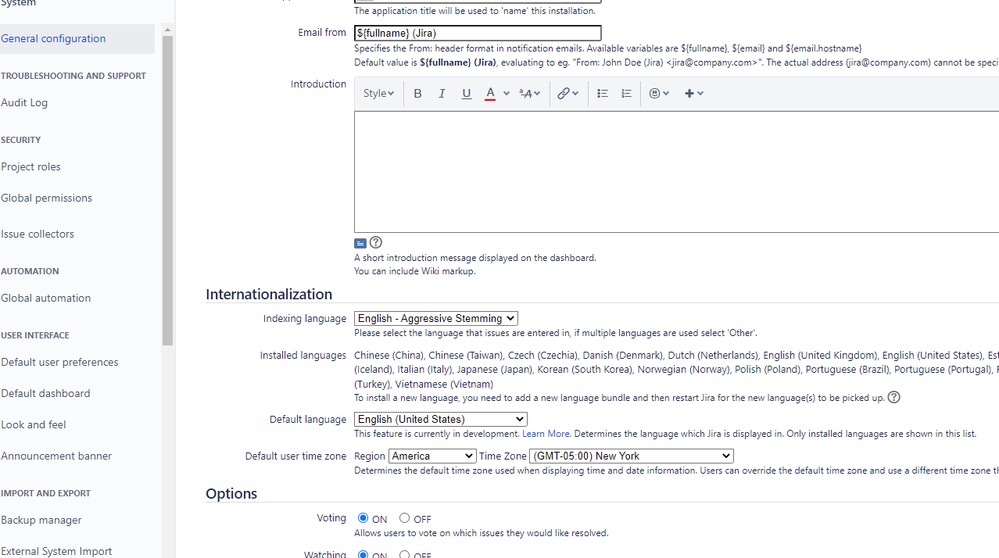Click the AUTOMATION sidebar heading

pos(30,271)
